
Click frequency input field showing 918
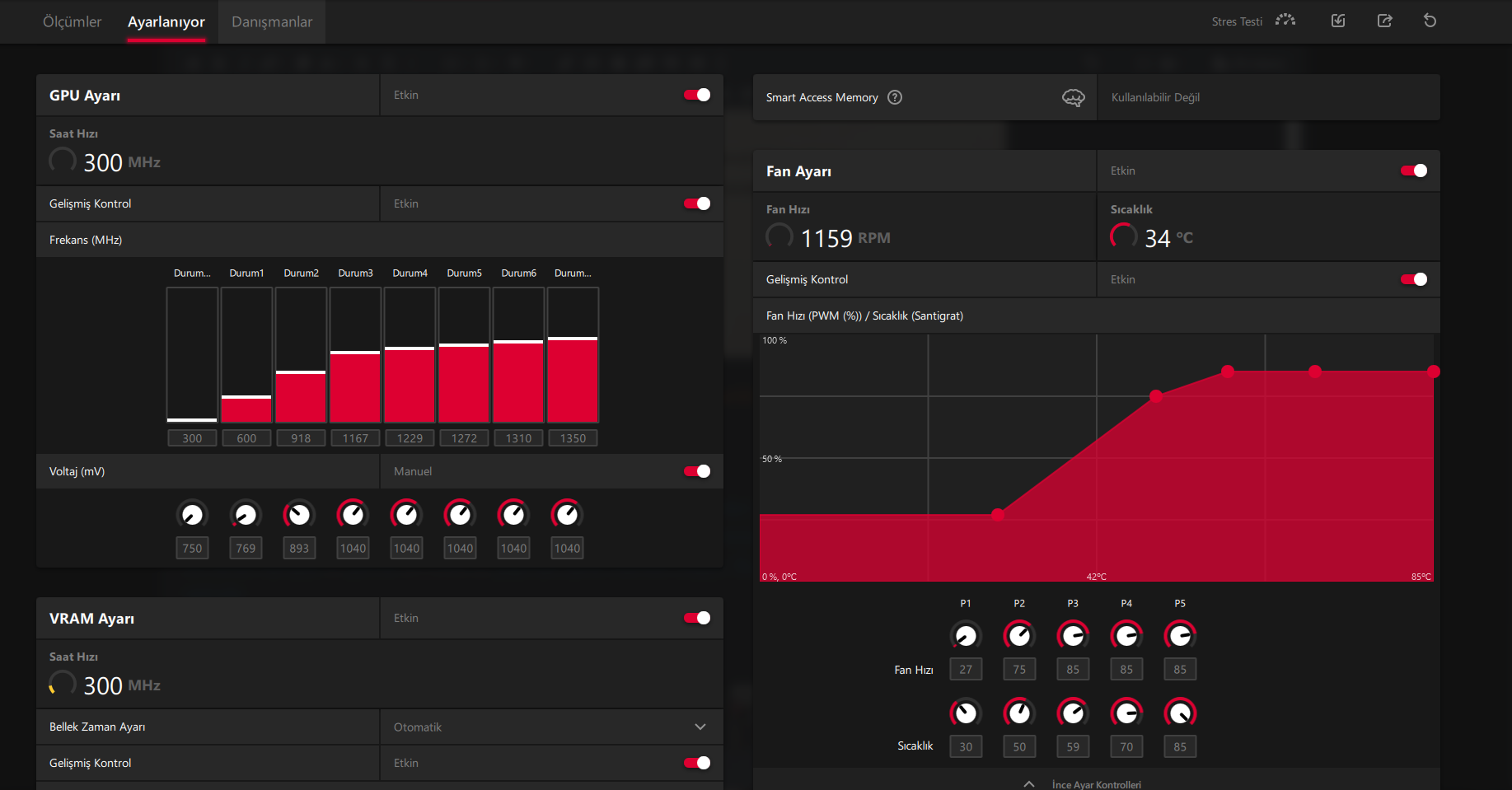coord(301,438)
